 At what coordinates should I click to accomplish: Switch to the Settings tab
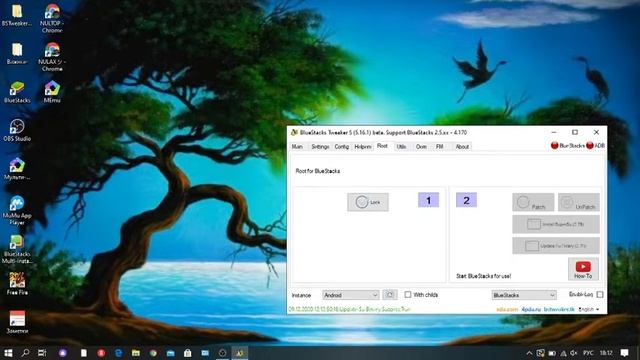click(x=320, y=147)
